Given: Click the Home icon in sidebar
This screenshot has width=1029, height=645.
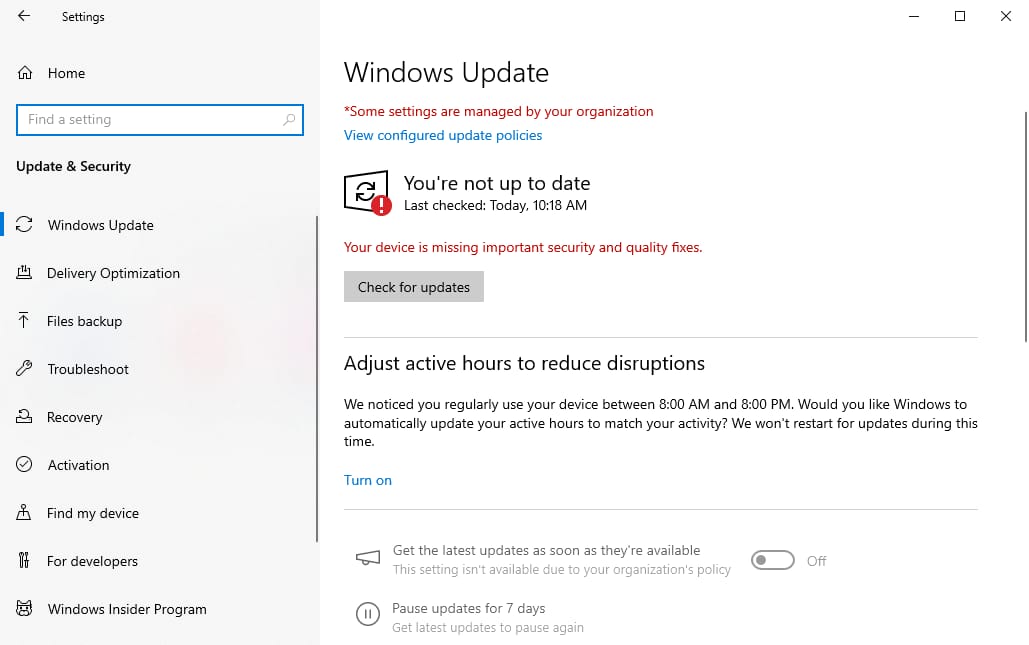Looking at the screenshot, I should 25,73.
